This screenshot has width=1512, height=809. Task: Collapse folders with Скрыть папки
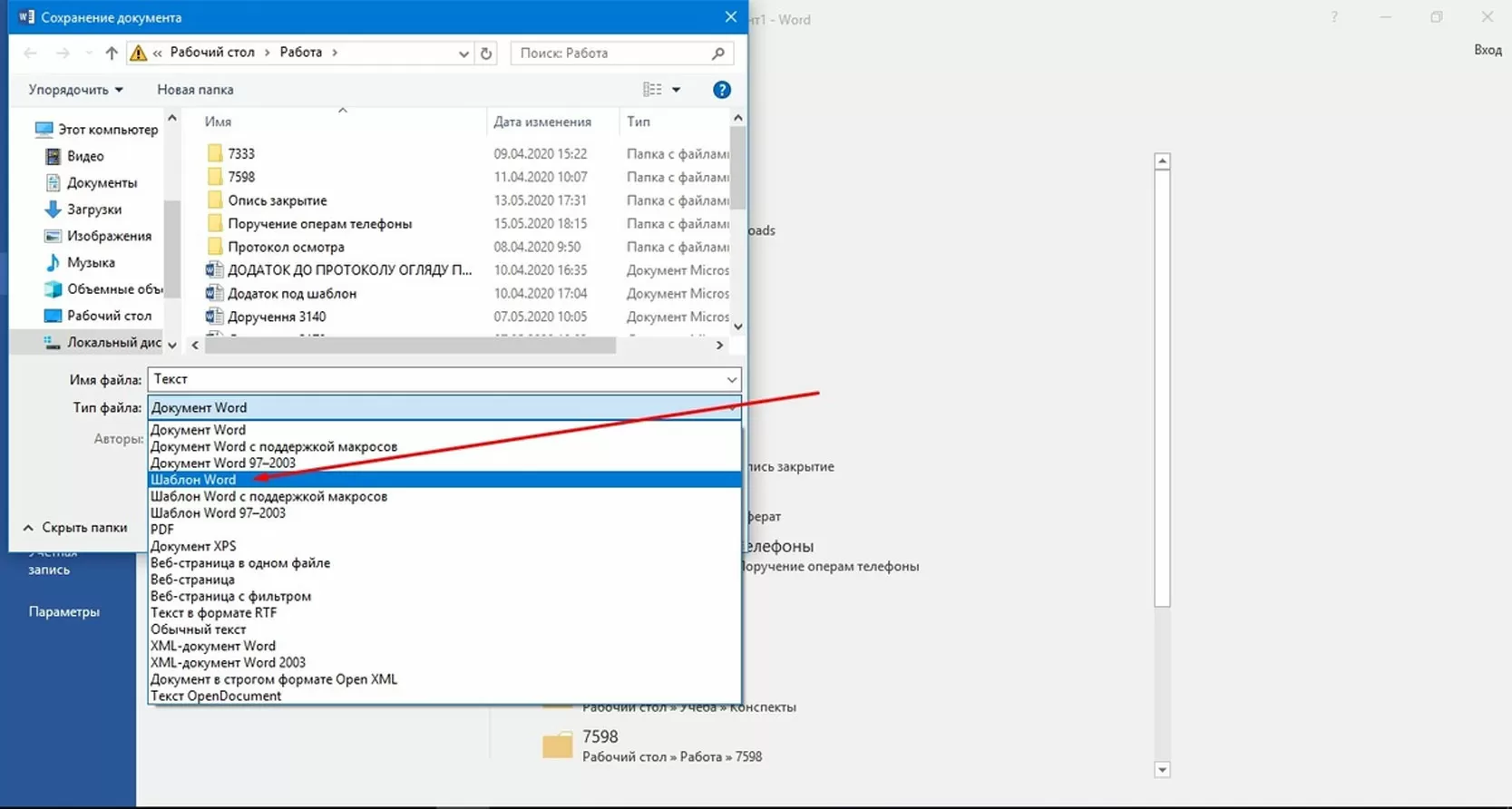click(x=75, y=528)
